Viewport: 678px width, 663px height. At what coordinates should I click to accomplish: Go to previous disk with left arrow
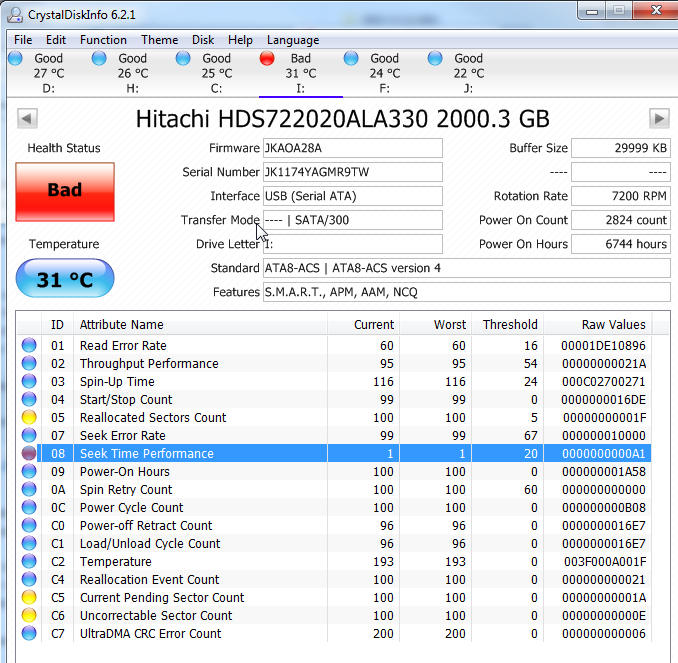click(27, 119)
